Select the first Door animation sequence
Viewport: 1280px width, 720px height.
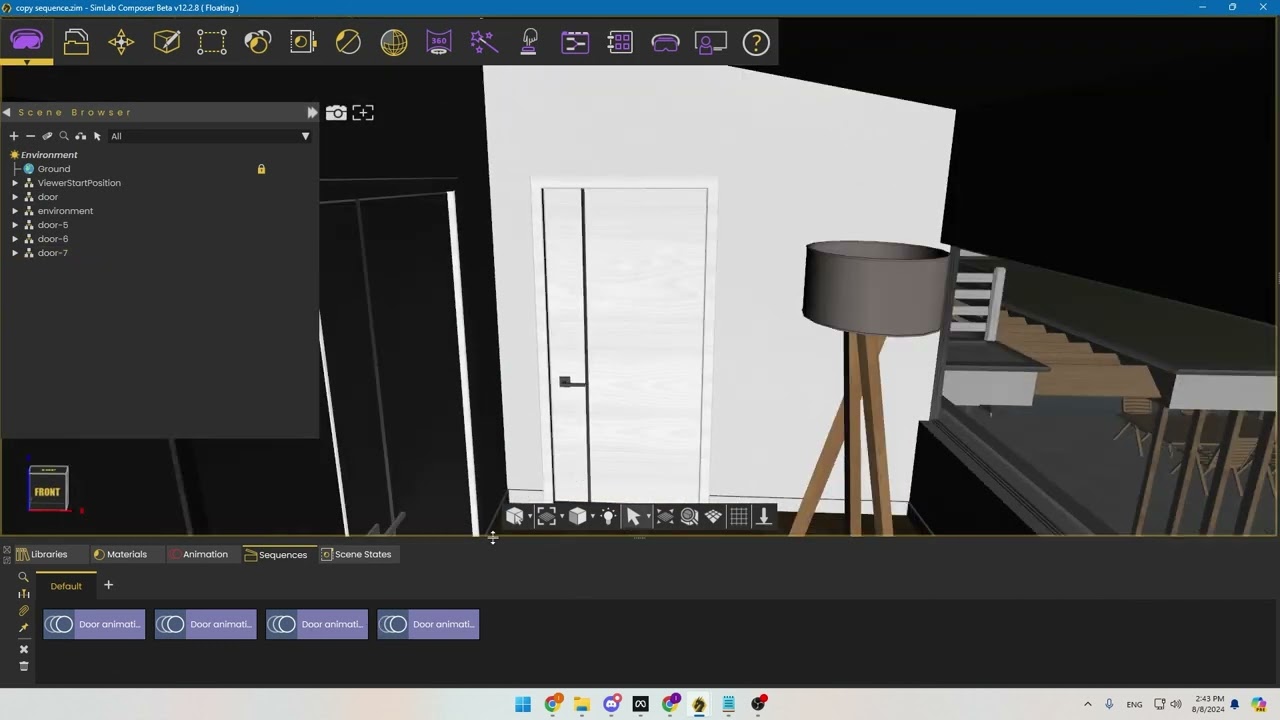pyautogui.click(x=93, y=624)
